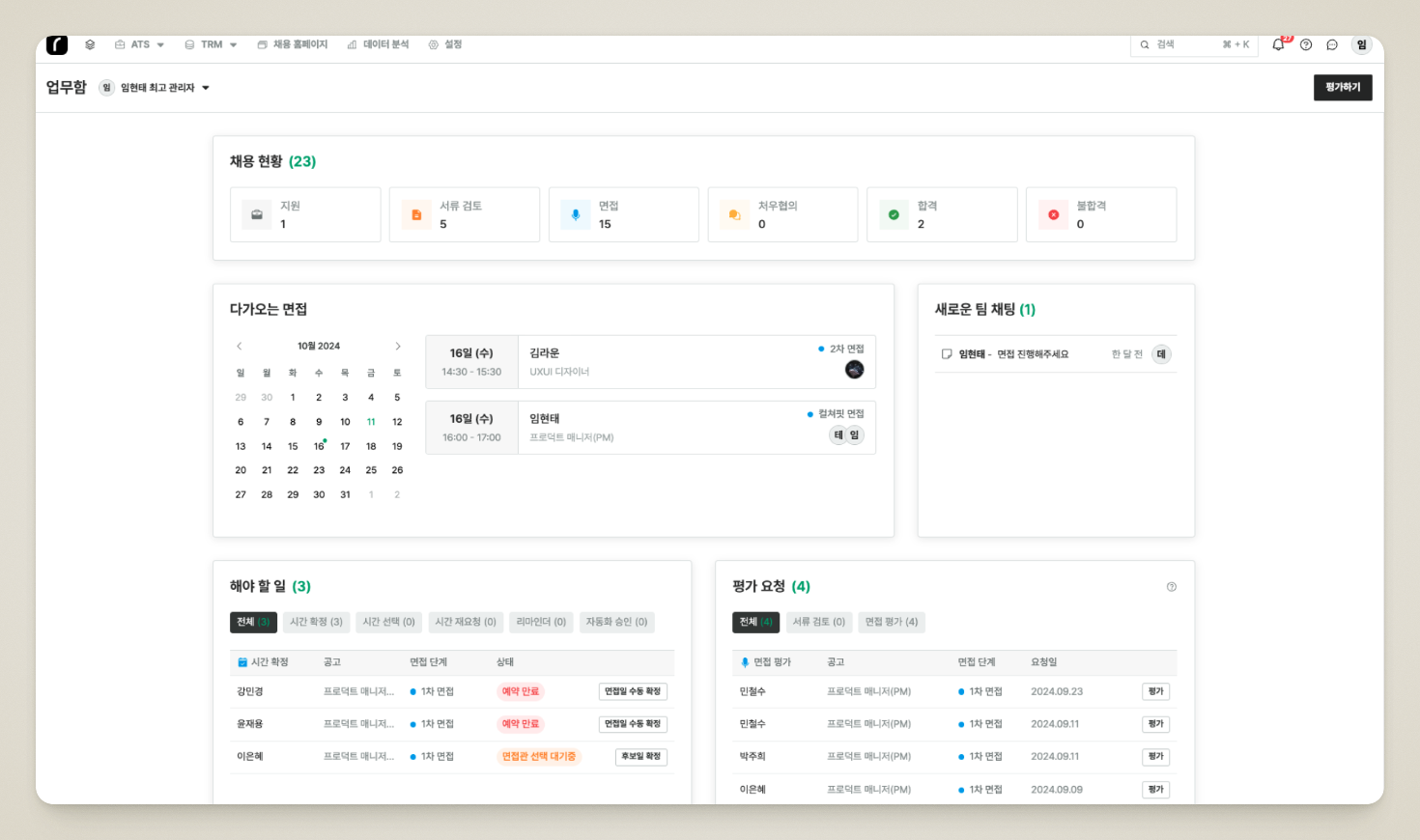Click 후보일 확정 button for 이은혜
This screenshot has height=840, width=1420.
click(x=640, y=757)
